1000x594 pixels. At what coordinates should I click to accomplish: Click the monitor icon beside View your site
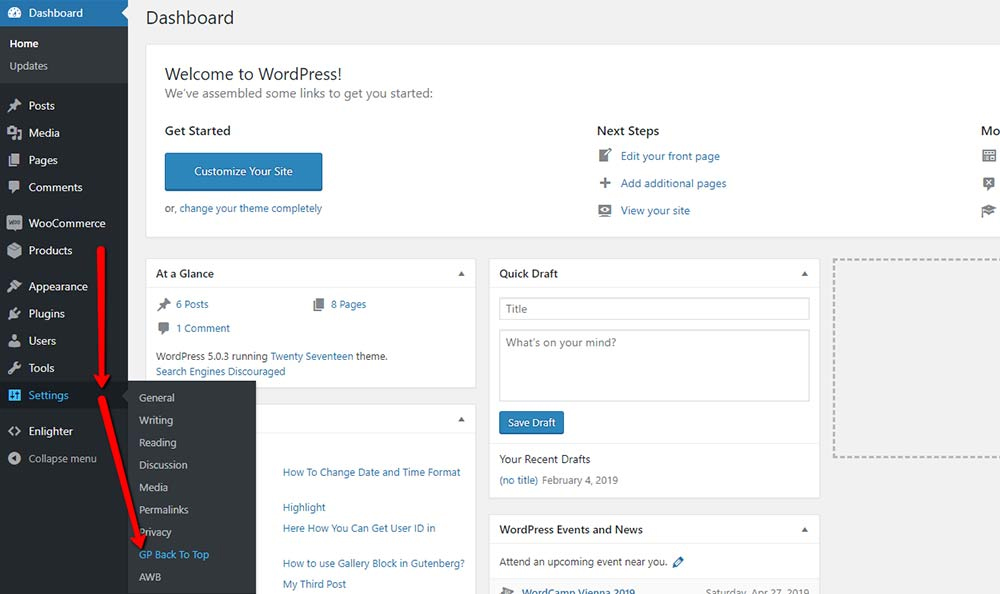(605, 211)
